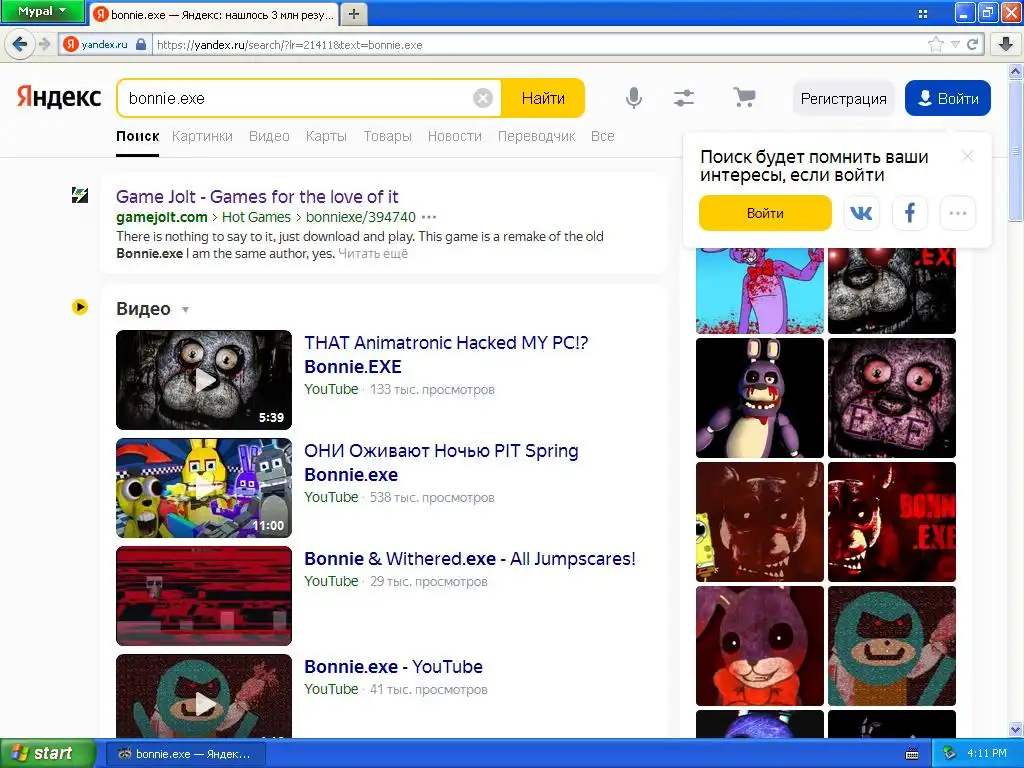Open the Windows start menu

coord(46,754)
